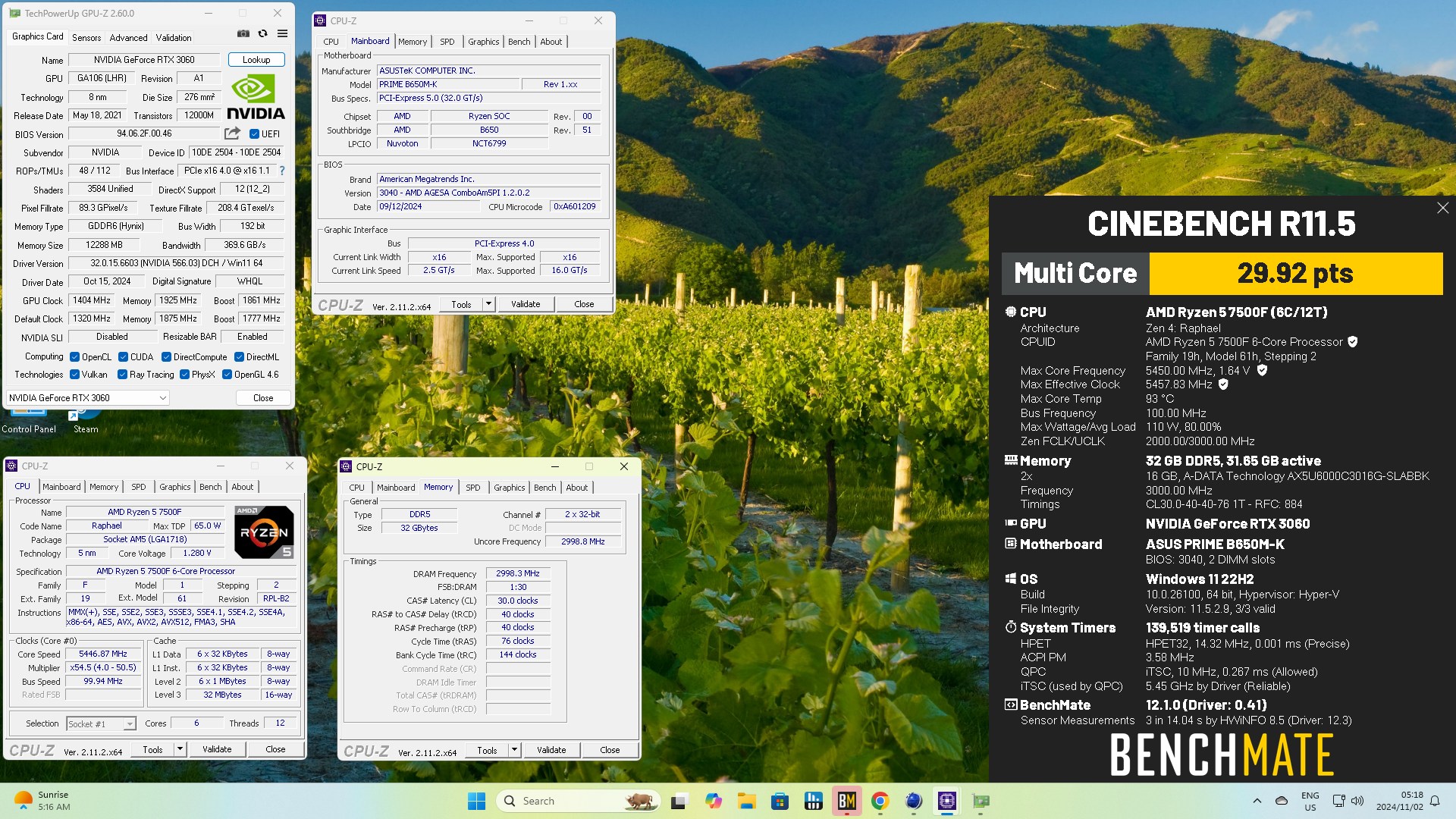The height and width of the screenshot is (819, 1456).
Task: Click DRAM Frequency value 2998.3 MHz
Action: pyautogui.click(x=518, y=573)
